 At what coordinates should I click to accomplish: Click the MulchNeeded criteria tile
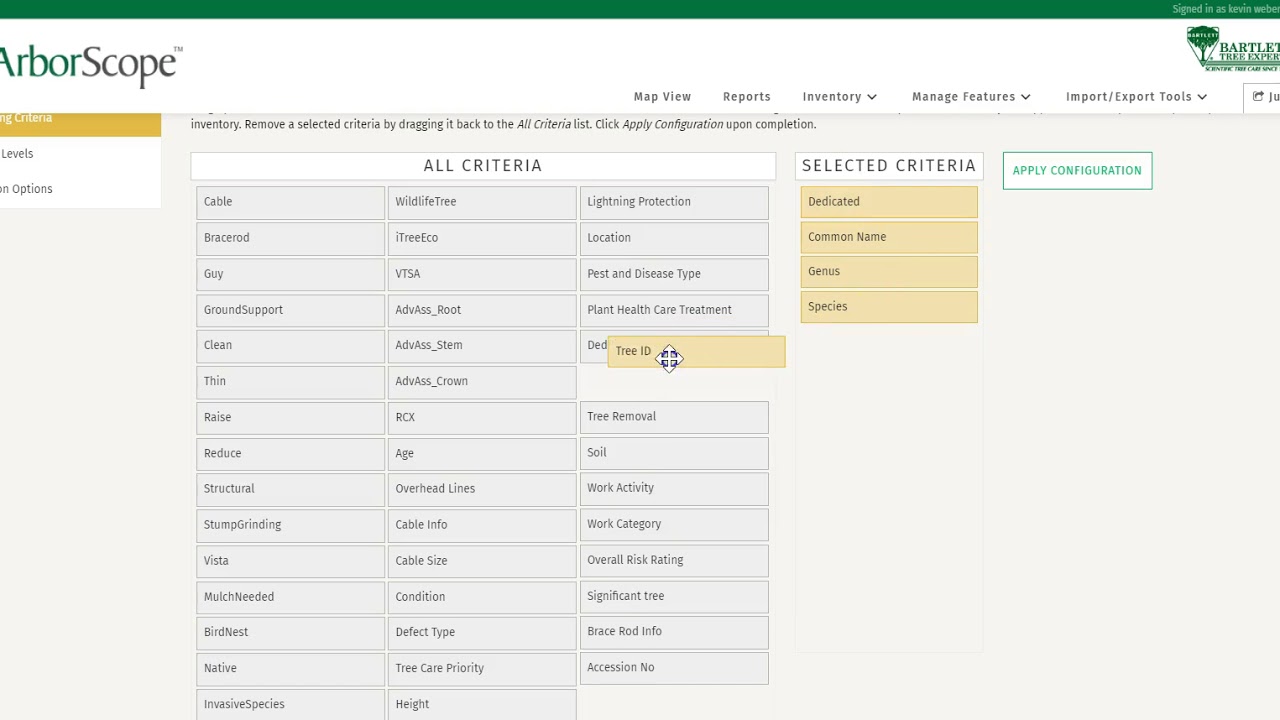(290, 597)
